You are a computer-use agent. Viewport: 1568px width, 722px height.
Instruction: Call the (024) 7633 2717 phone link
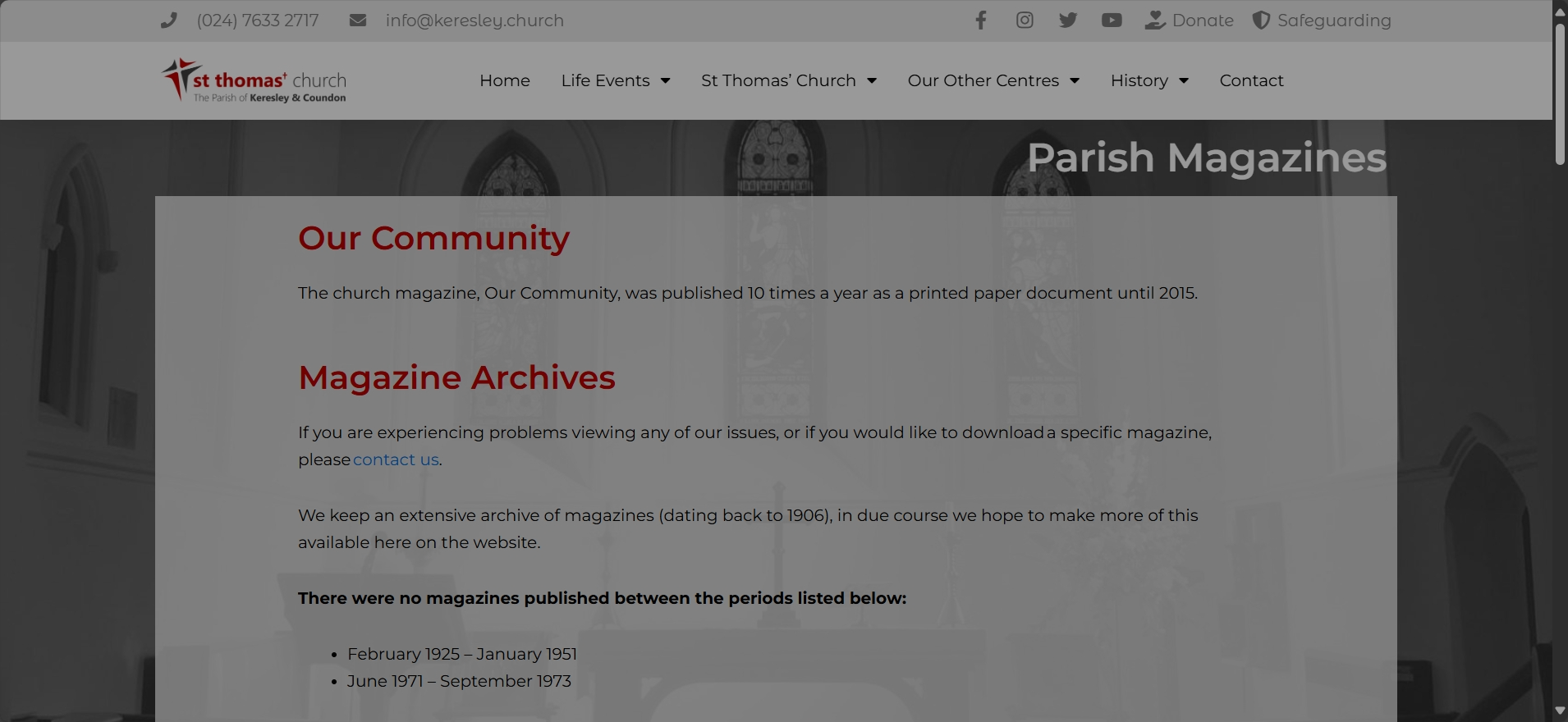[258, 21]
